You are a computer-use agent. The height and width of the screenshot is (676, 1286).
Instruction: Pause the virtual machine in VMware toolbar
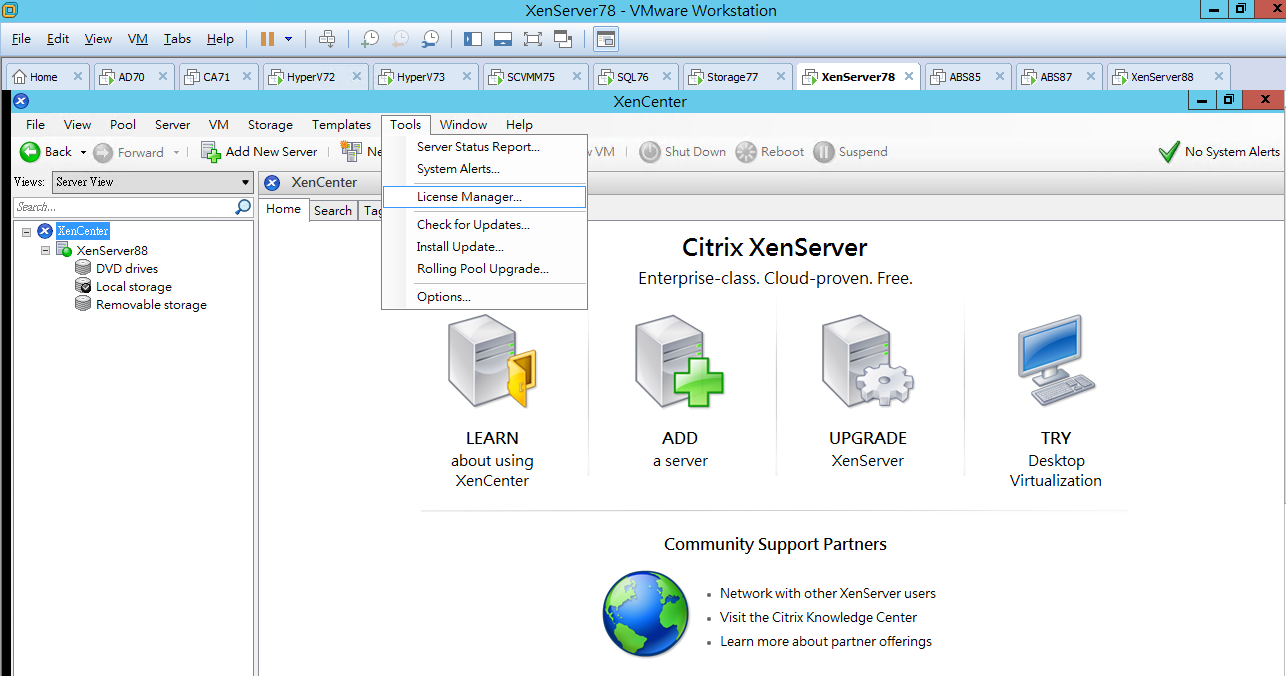(x=267, y=39)
